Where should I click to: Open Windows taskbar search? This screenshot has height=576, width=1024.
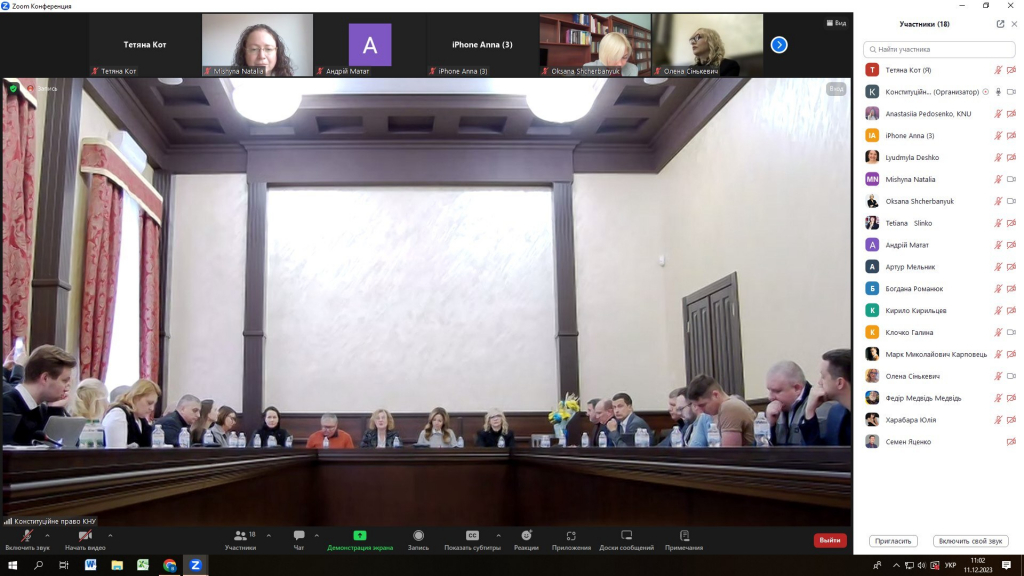[38, 565]
